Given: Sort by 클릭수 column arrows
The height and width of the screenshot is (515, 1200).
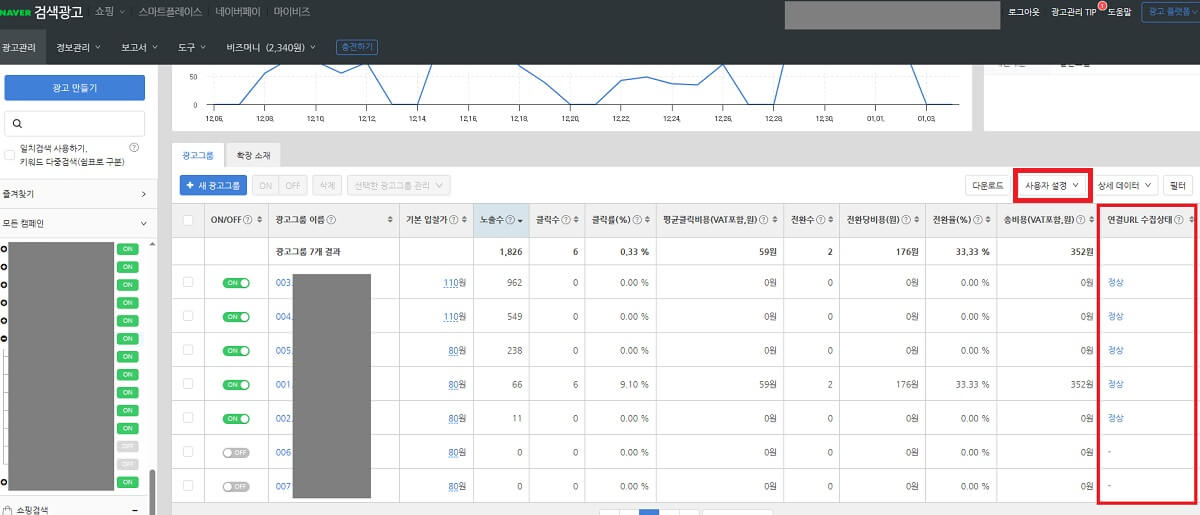Looking at the screenshot, I should pyautogui.click(x=575, y=220).
